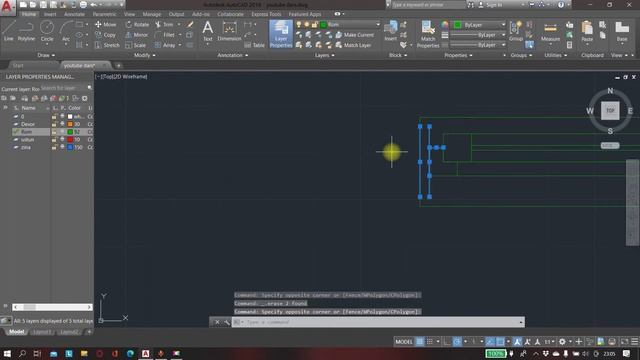This screenshot has height=360, width=640.
Task: Activate the Scale command
Action: tap(136, 45)
